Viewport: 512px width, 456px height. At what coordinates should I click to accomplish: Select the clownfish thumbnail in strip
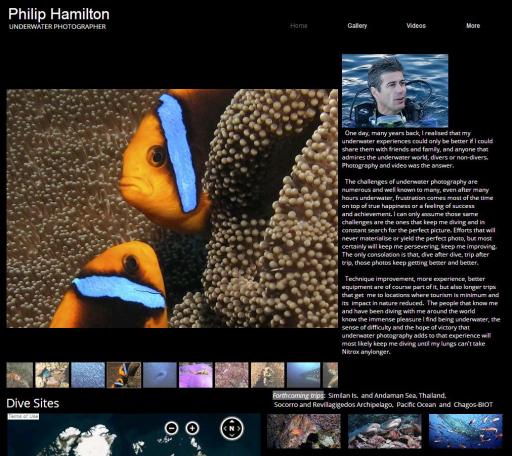(x=124, y=375)
